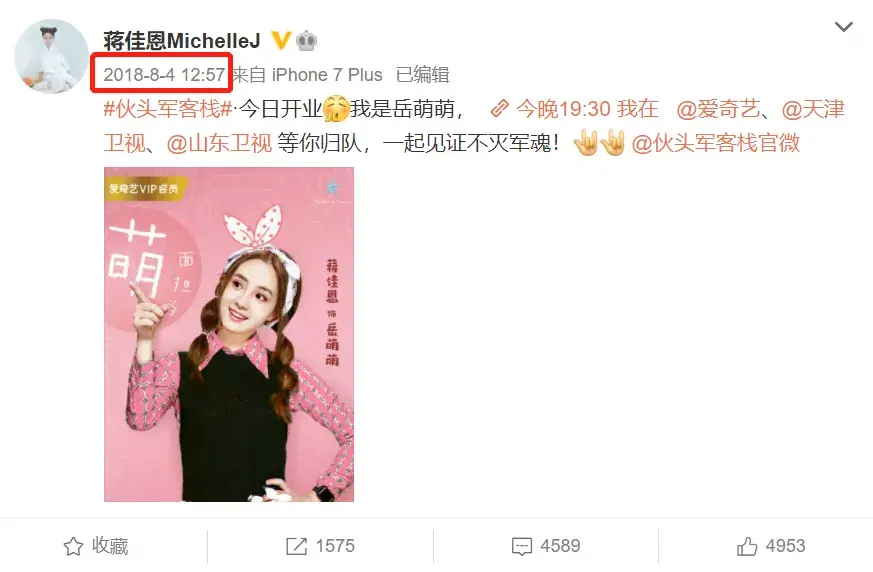Click the 来自 iPhone 7 Plus source
Image resolution: width=873 pixels, height=572 pixels.
[x=308, y=75]
